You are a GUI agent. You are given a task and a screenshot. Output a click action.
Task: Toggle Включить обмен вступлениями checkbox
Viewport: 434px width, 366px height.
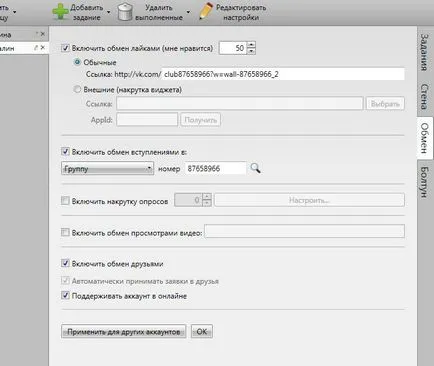click(x=65, y=152)
